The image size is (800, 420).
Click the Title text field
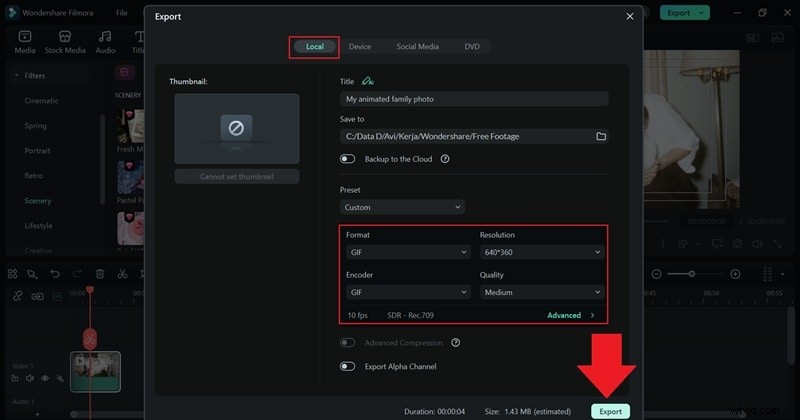click(x=474, y=99)
